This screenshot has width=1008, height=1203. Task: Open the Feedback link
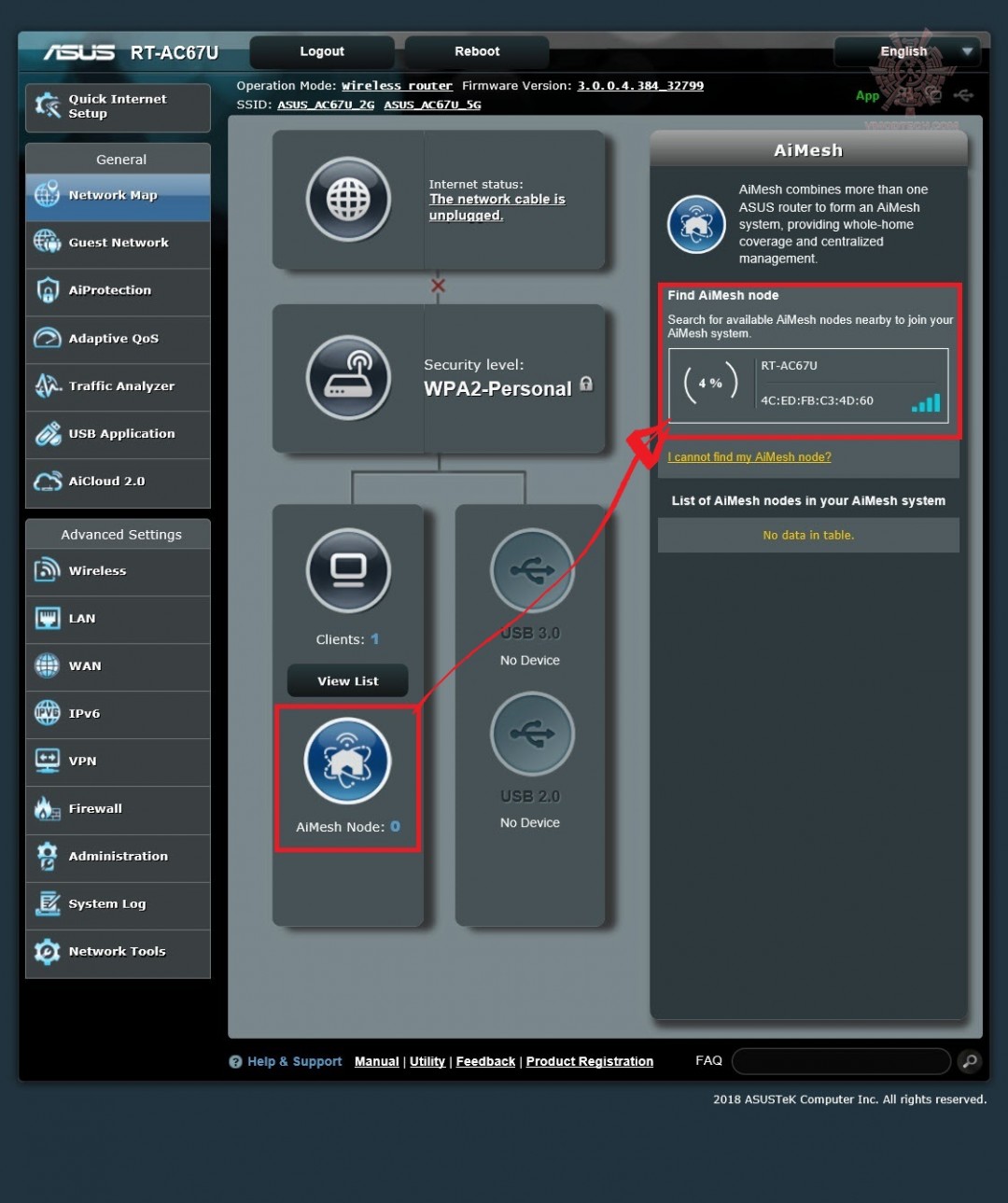tap(485, 1062)
